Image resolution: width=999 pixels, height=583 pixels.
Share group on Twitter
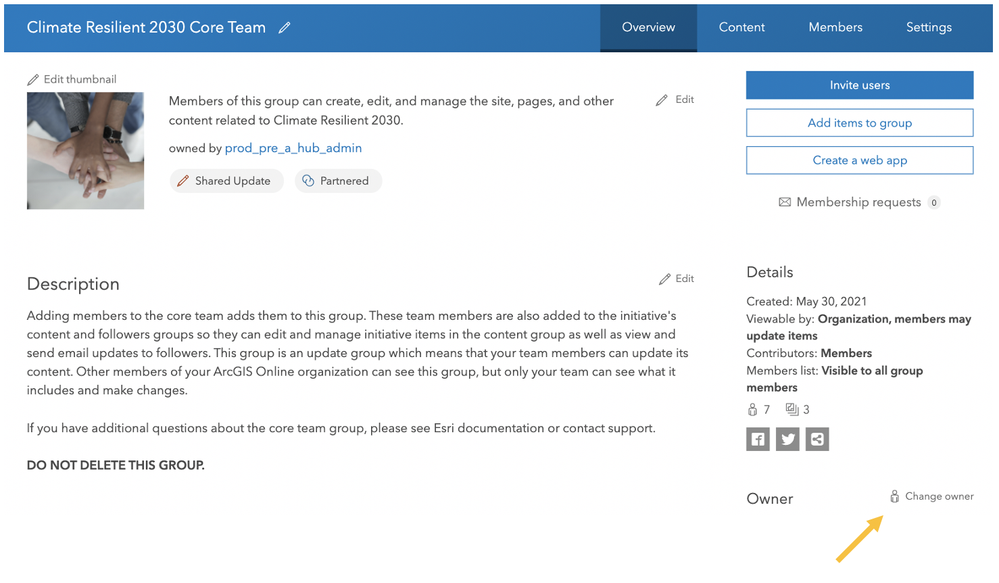tap(788, 439)
